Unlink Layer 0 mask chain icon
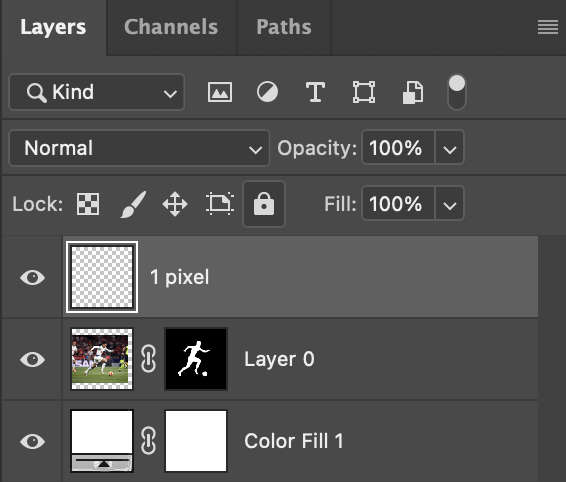 (x=148, y=359)
